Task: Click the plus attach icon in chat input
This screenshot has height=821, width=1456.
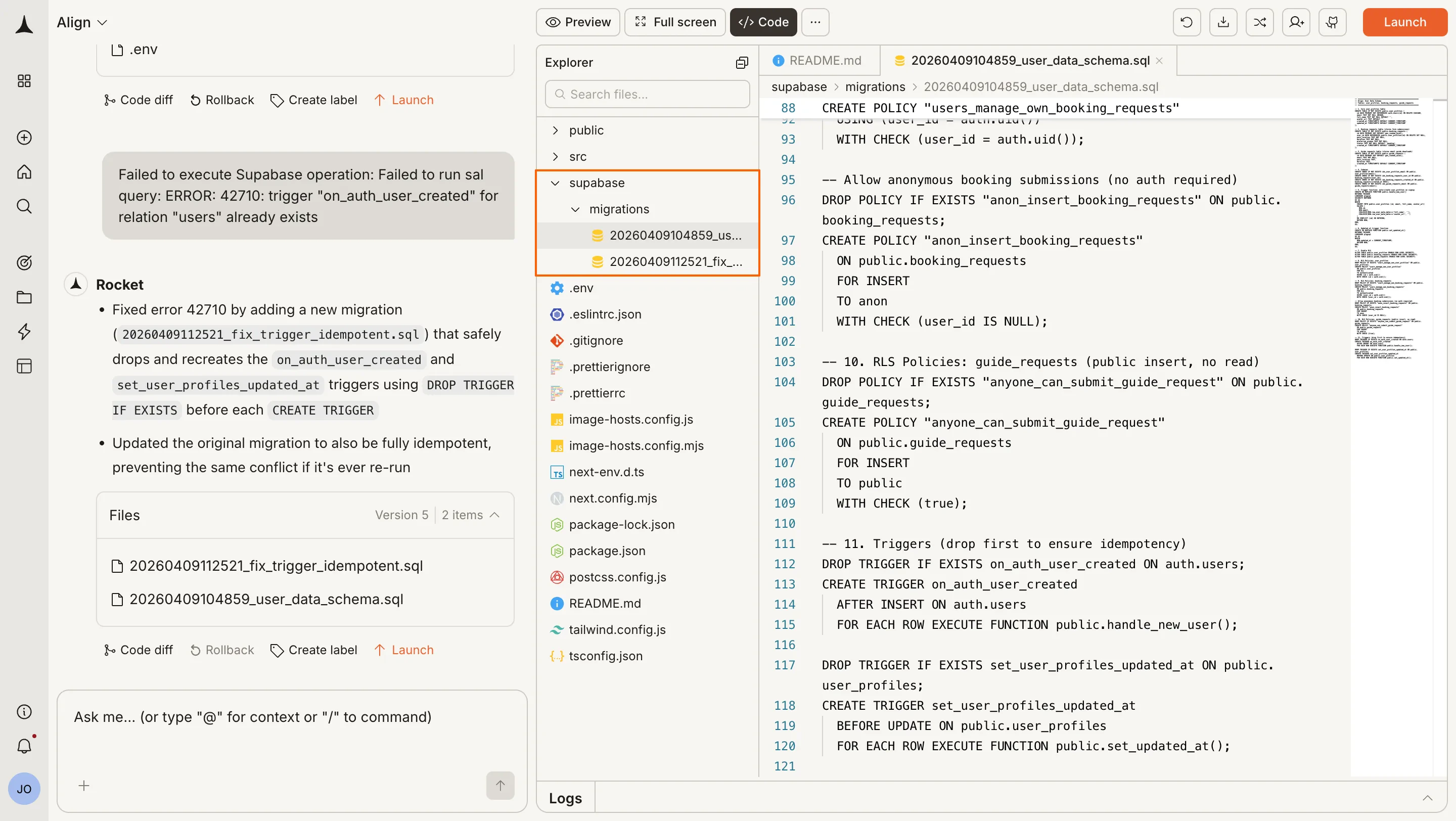Action: [x=83, y=786]
